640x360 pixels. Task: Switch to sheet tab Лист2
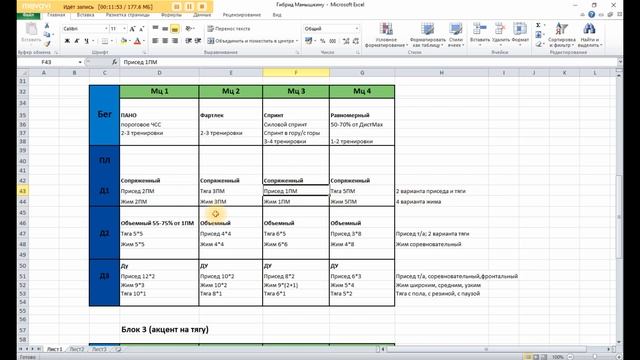(x=77, y=349)
